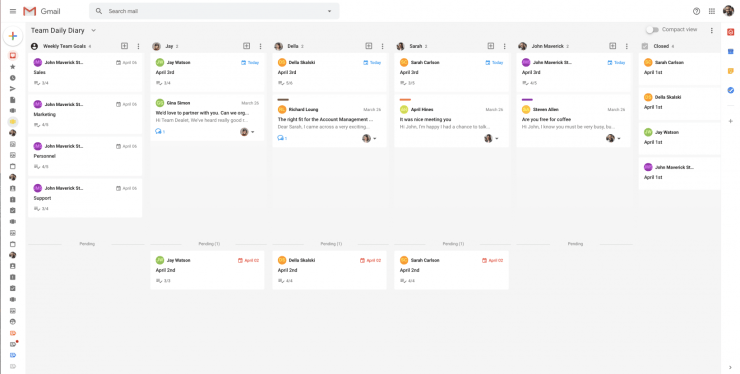This screenshot has height=374, width=740.
Task: Open John Maverick column three-dot options
Action: click(627, 46)
